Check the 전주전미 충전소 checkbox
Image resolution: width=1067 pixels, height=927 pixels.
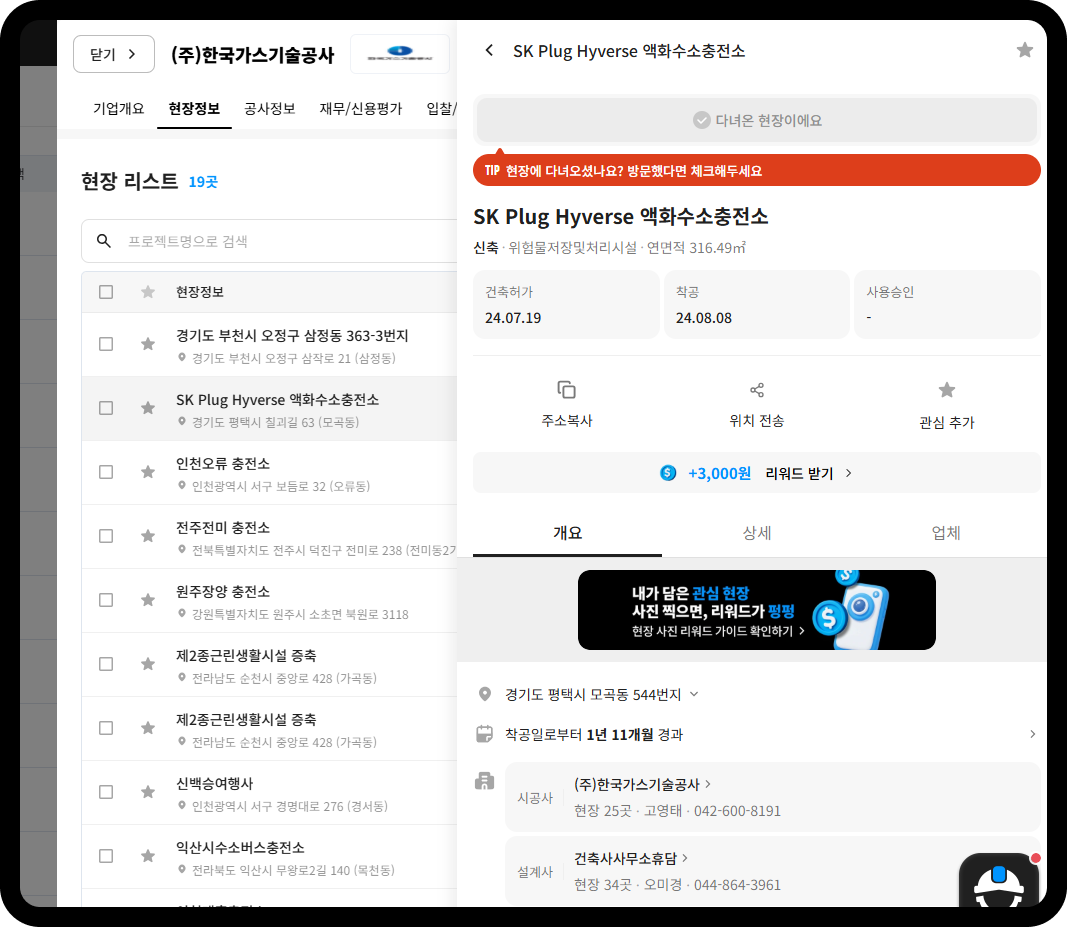point(106,536)
